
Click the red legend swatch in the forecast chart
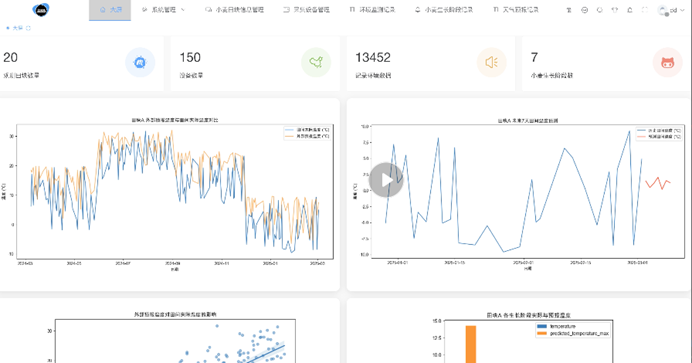641,137
